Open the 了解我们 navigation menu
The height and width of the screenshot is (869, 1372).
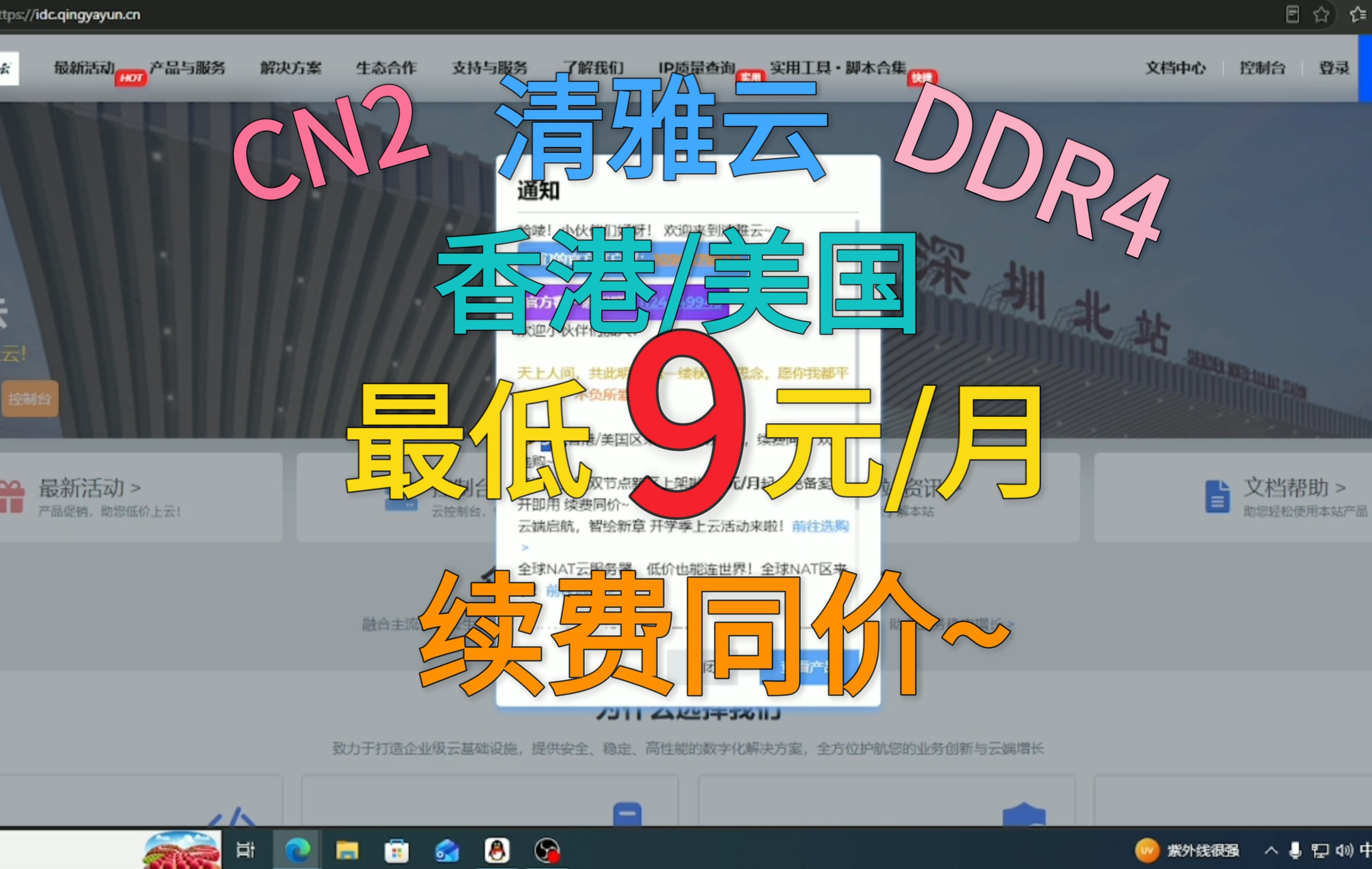593,68
